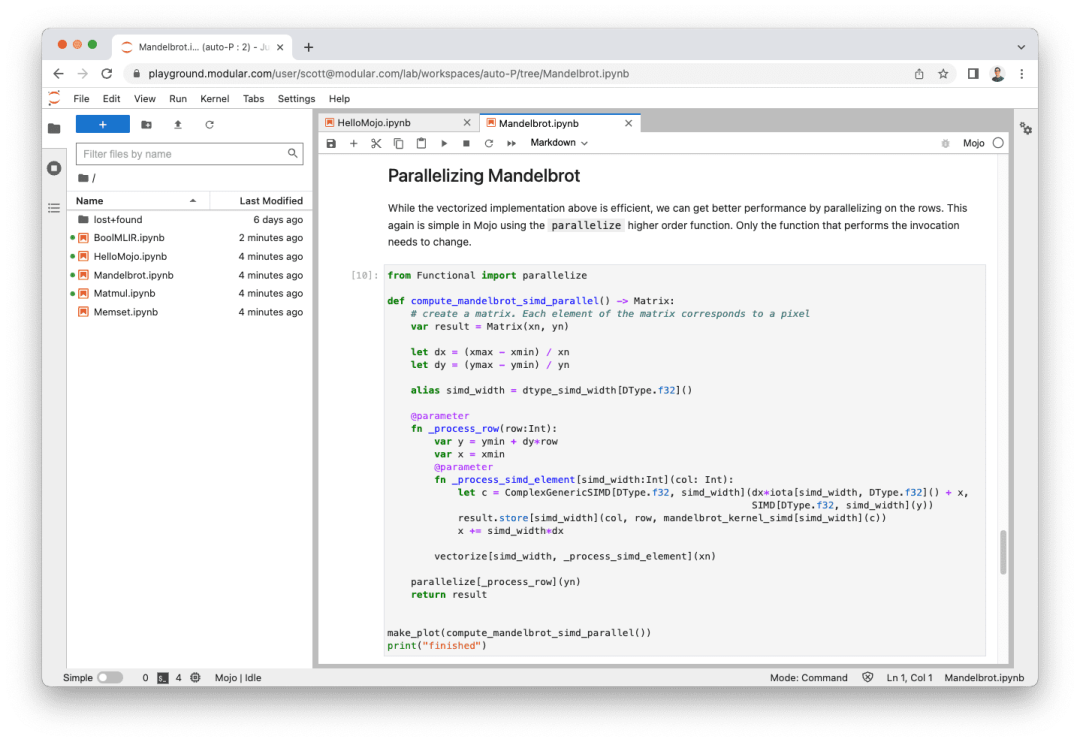Open the cell type Markdown dropdown
Image resolution: width=1080 pixels, height=742 pixels.
coord(559,143)
